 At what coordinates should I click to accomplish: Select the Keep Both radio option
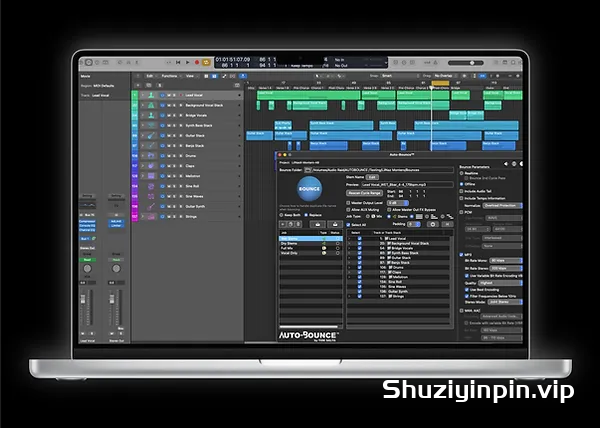[282, 215]
